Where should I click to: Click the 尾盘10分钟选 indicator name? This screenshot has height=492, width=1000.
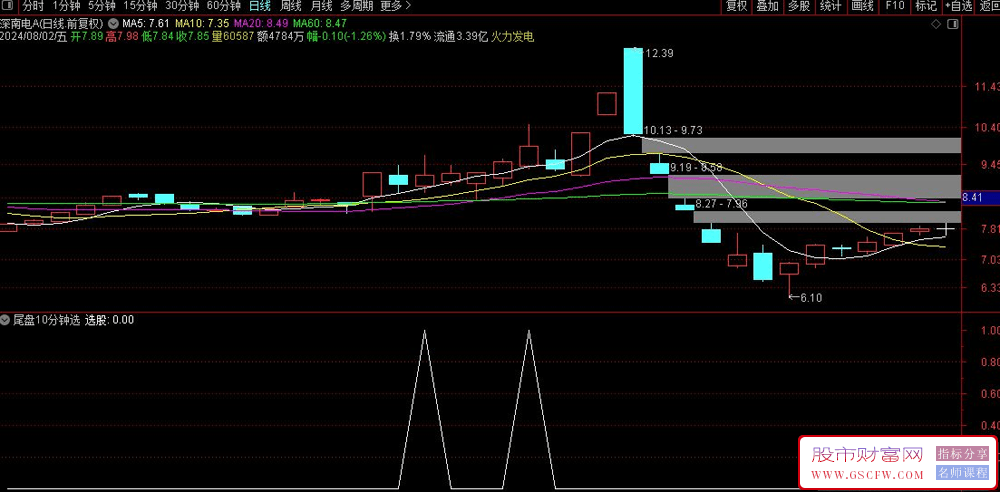coord(47,320)
